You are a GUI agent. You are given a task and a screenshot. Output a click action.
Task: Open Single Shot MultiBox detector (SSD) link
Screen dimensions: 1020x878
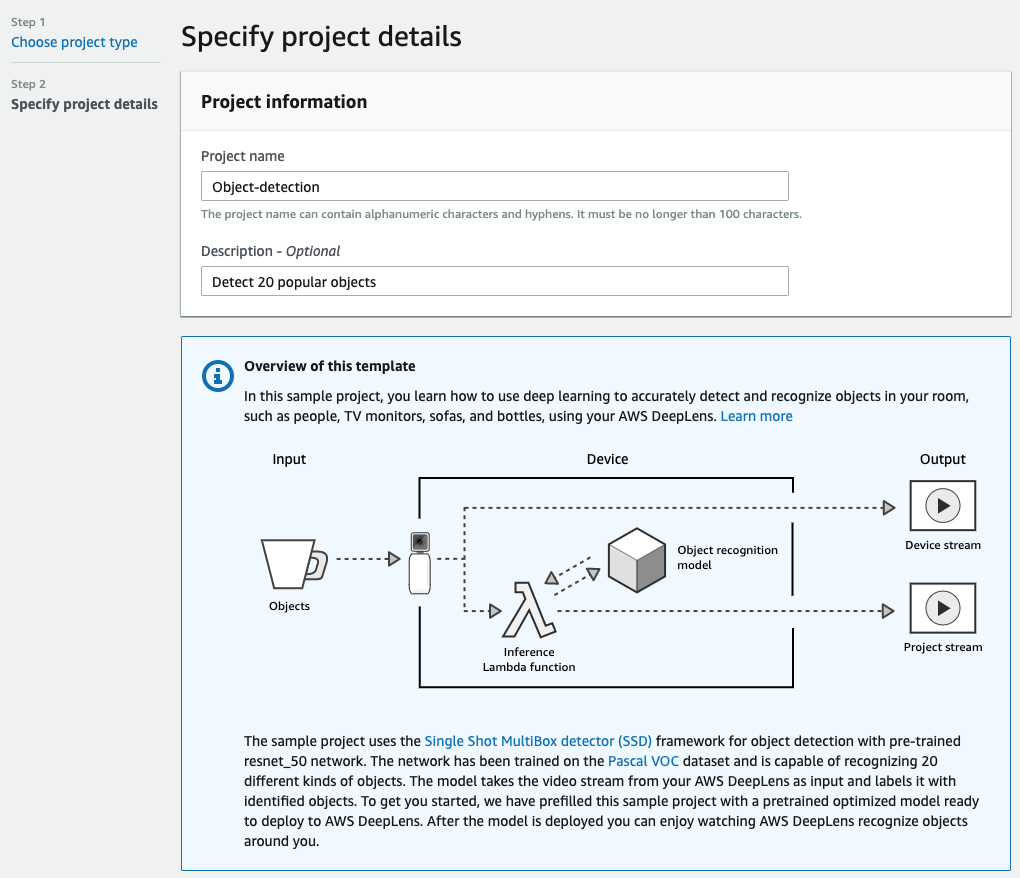coord(538,741)
